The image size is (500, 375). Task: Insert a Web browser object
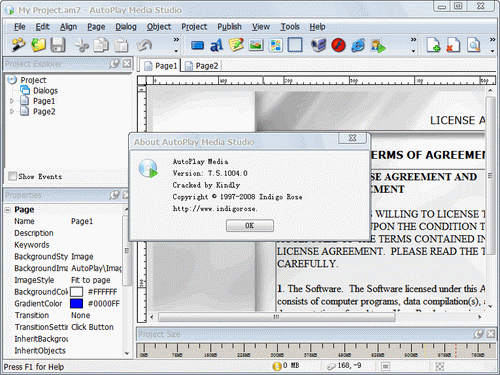click(358, 45)
